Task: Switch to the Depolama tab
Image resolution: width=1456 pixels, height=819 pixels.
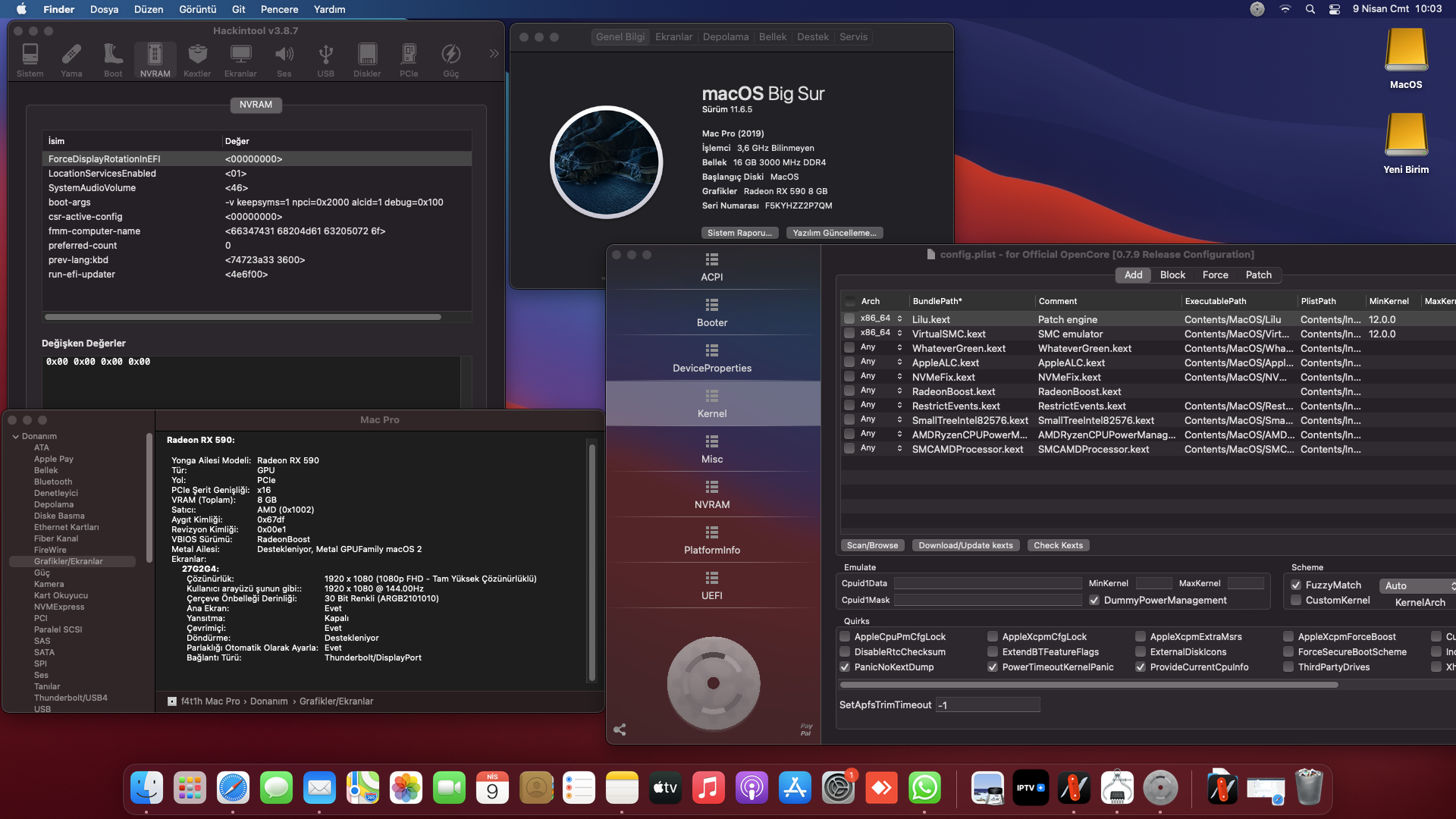Action: [725, 36]
